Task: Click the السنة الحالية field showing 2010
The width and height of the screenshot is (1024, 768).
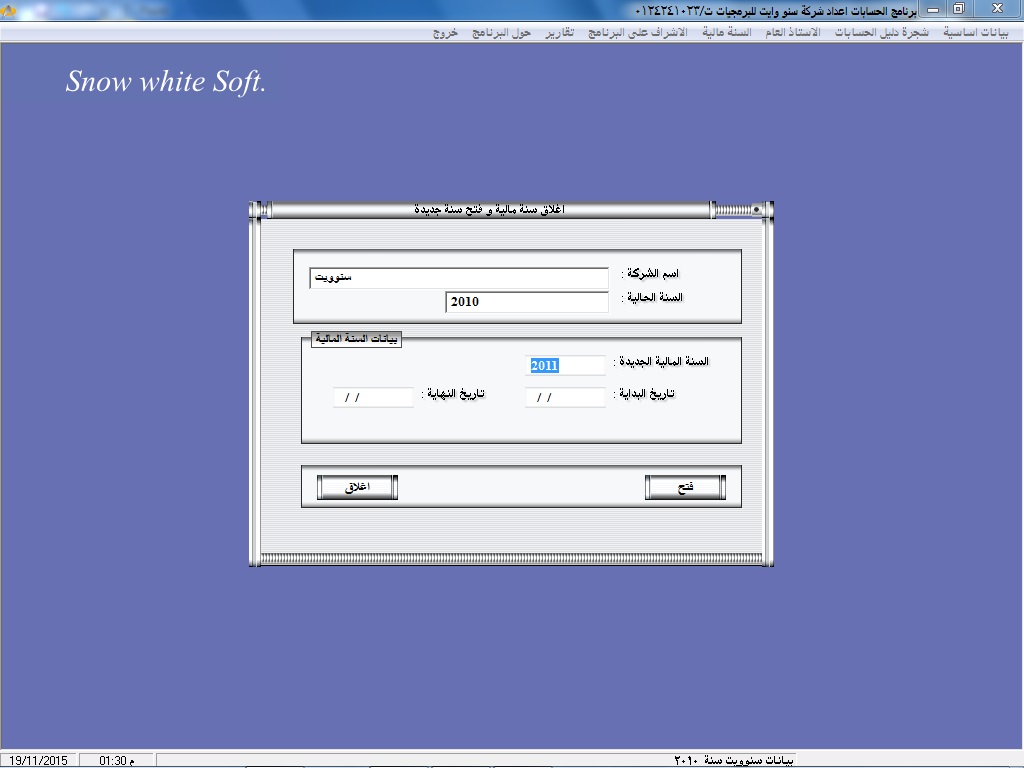Action: pos(526,302)
